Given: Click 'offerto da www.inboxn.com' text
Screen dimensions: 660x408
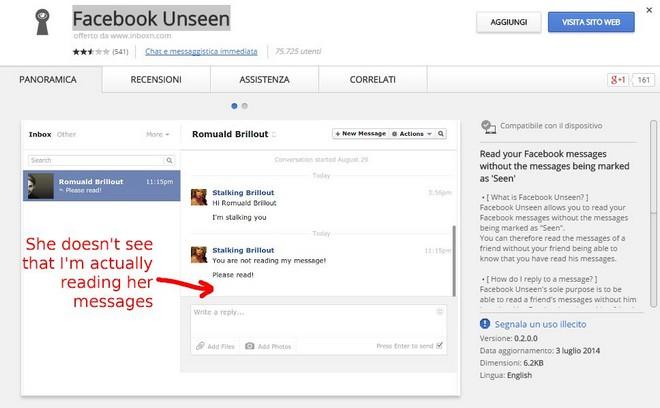Looking at the screenshot, I should [x=122, y=36].
